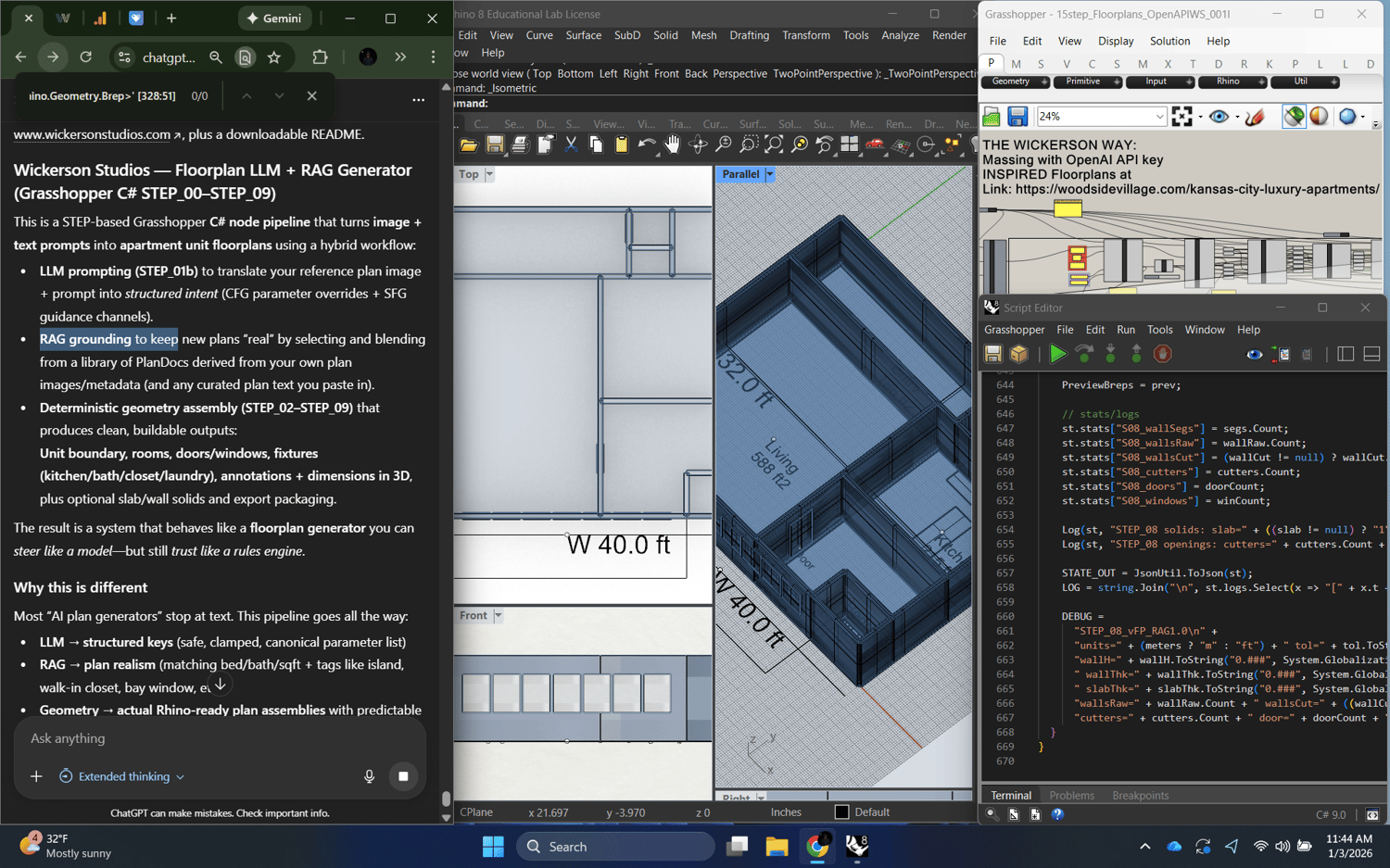Click the four-viewport layout icon in Rhino
This screenshot has width=1390, height=868.
click(849, 145)
